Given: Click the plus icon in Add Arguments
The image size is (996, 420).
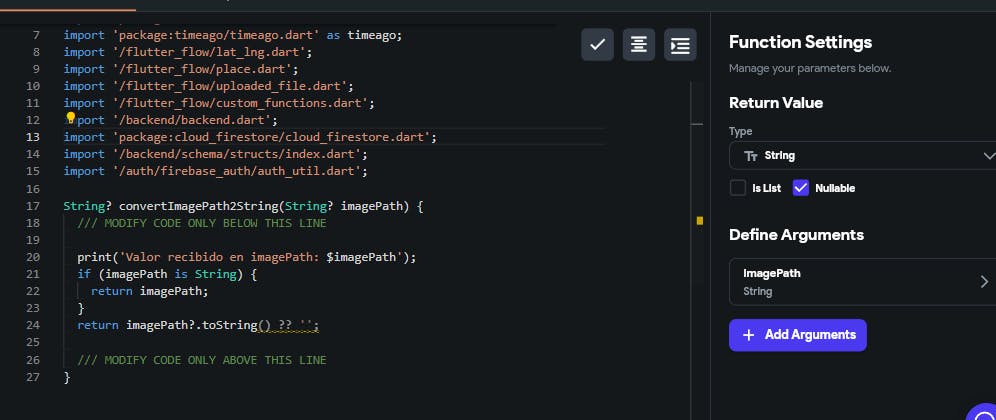Looking at the screenshot, I should point(749,335).
